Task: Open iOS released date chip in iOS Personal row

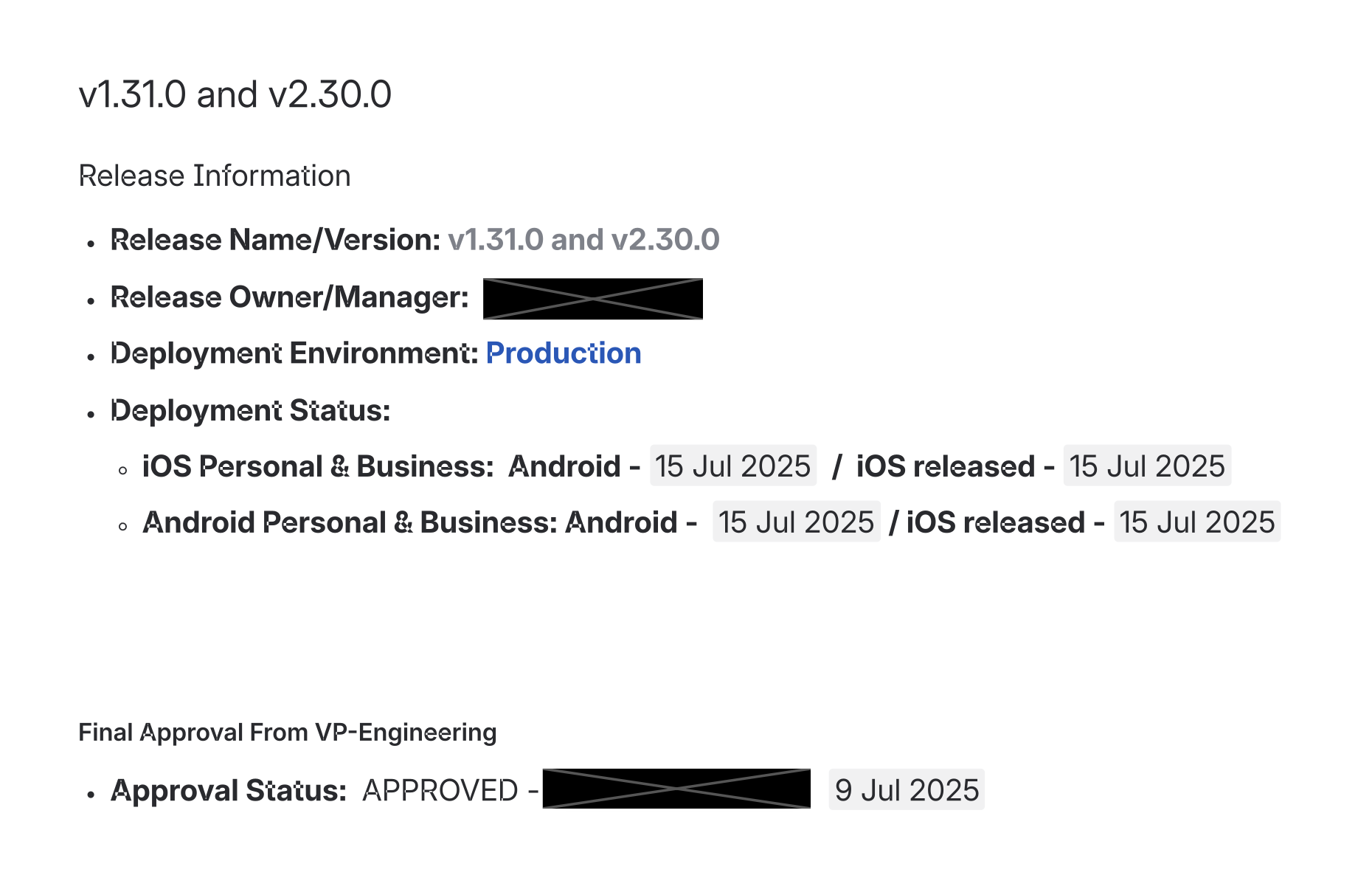Action: tap(1146, 466)
